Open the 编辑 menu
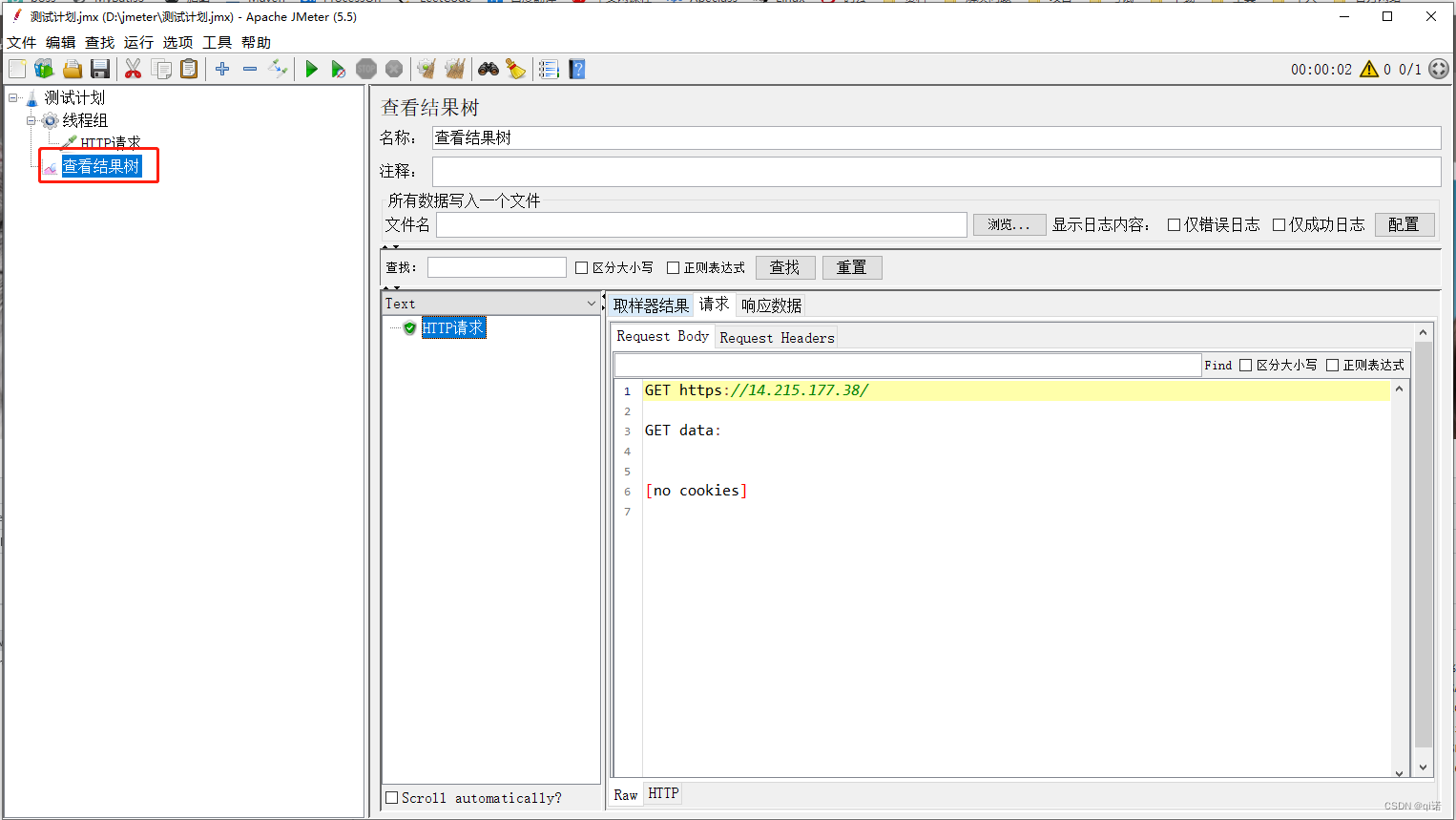This screenshot has width=1456, height=820. [60, 42]
